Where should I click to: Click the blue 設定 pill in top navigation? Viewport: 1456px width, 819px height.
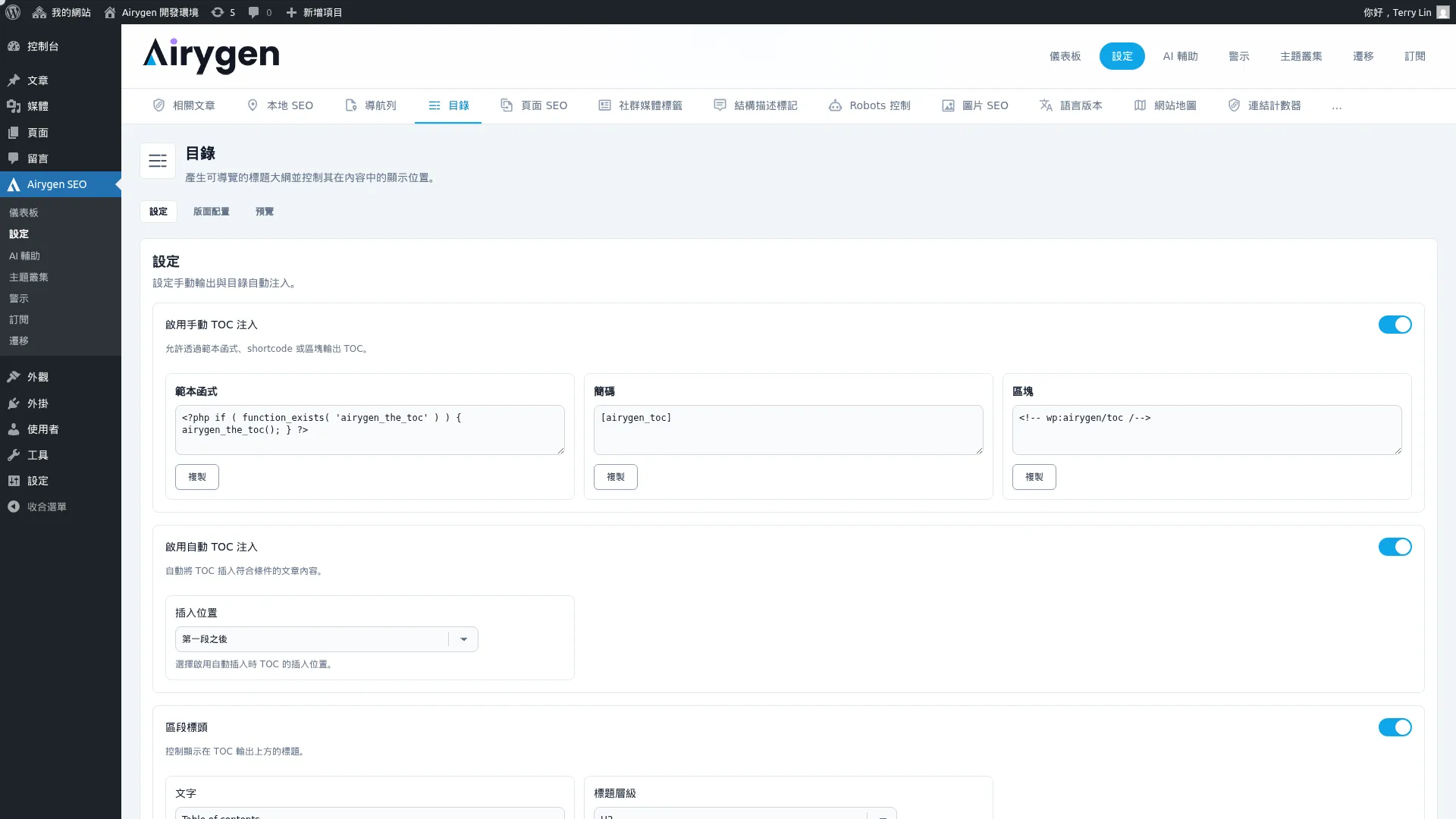point(1122,56)
